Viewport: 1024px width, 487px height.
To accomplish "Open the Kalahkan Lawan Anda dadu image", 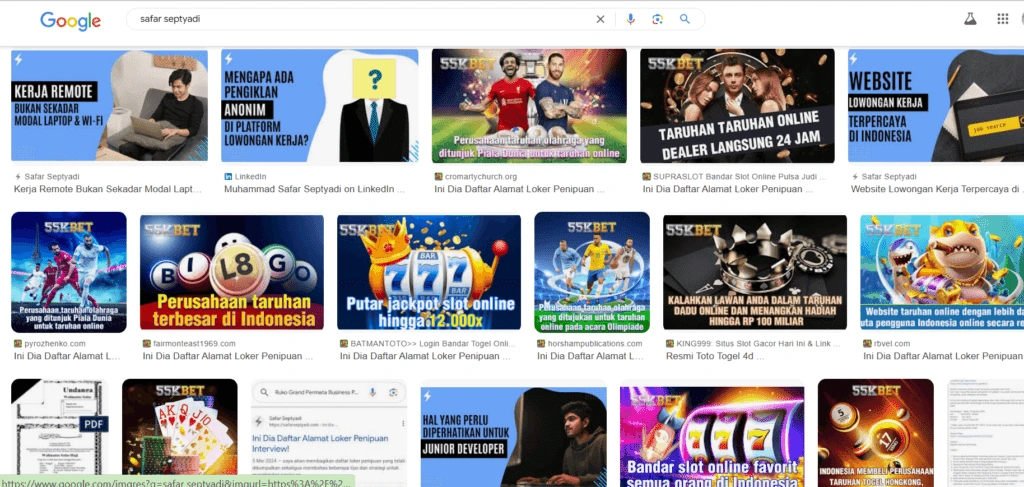I will (x=755, y=272).
